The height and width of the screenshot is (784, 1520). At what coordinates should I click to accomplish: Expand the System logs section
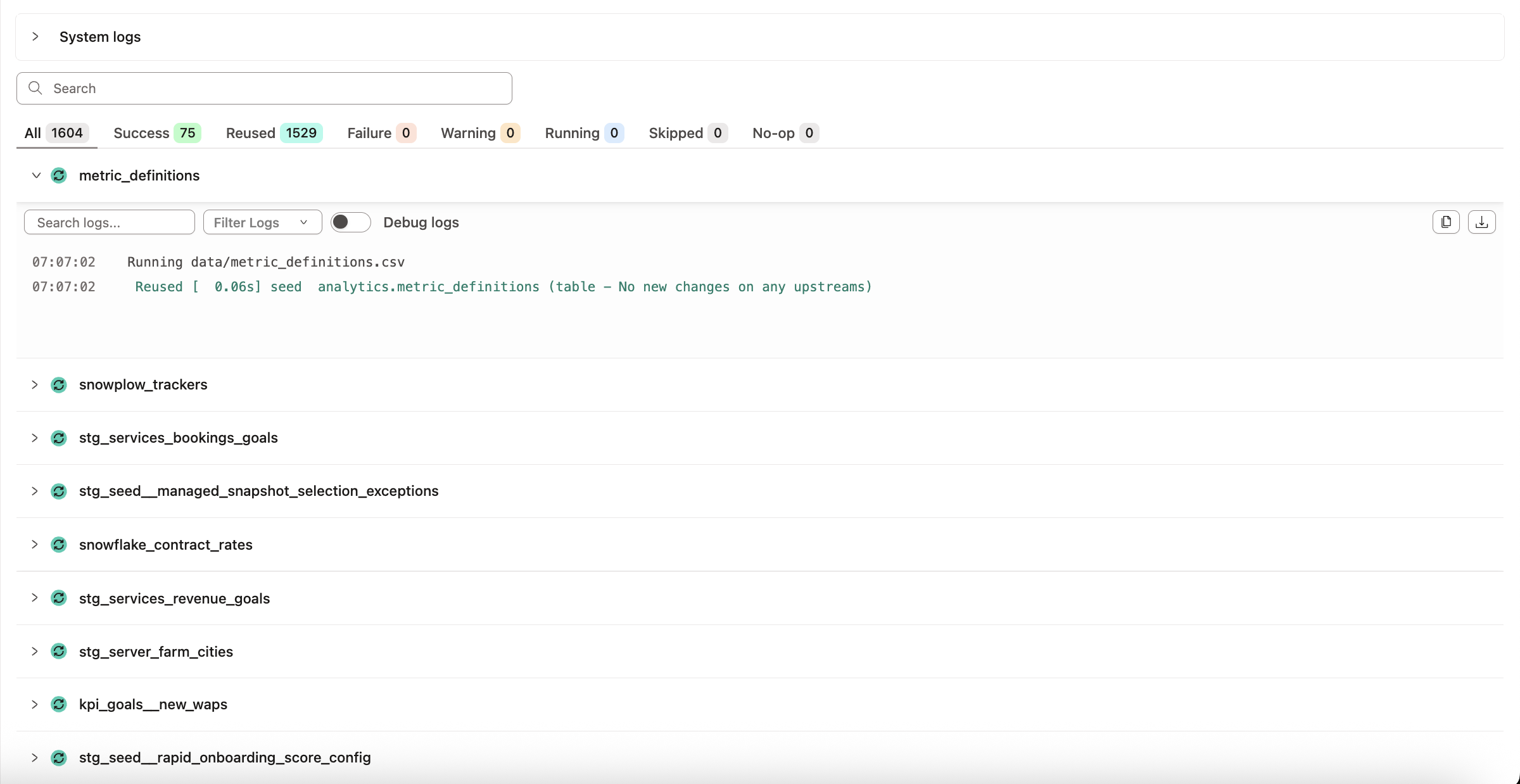pos(35,36)
